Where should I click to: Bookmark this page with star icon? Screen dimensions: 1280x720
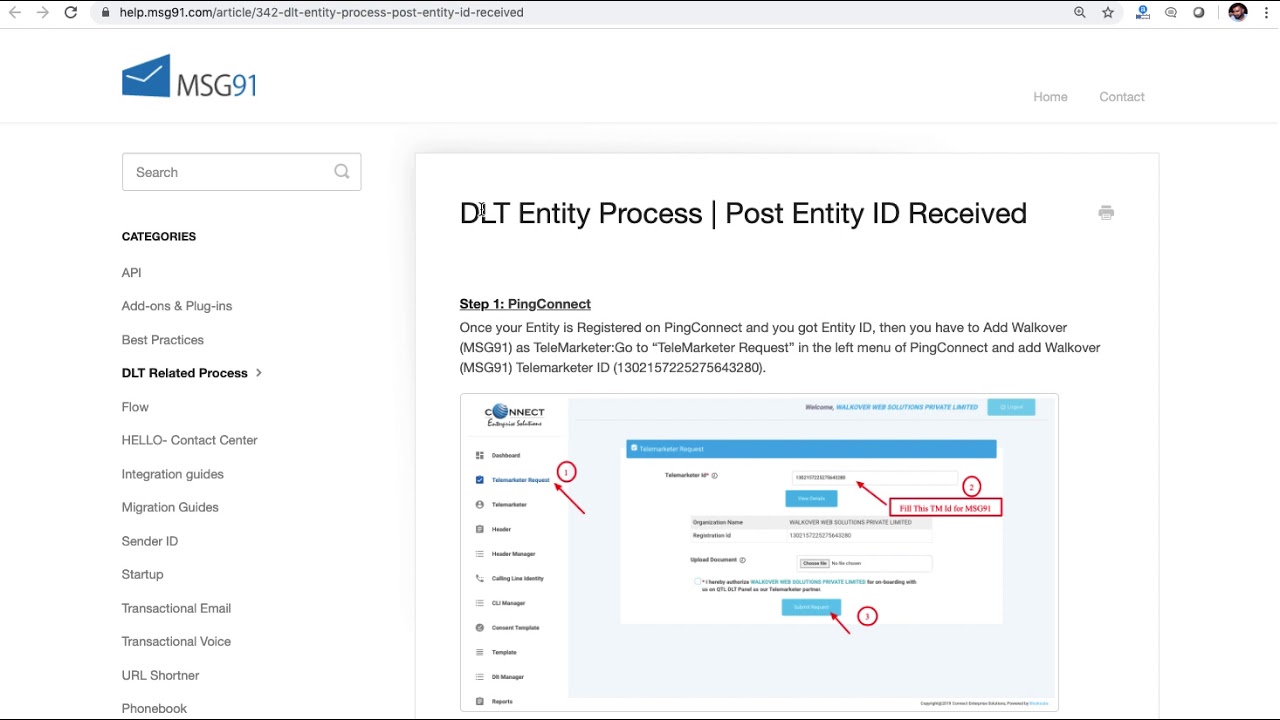[x=1108, y=12]
